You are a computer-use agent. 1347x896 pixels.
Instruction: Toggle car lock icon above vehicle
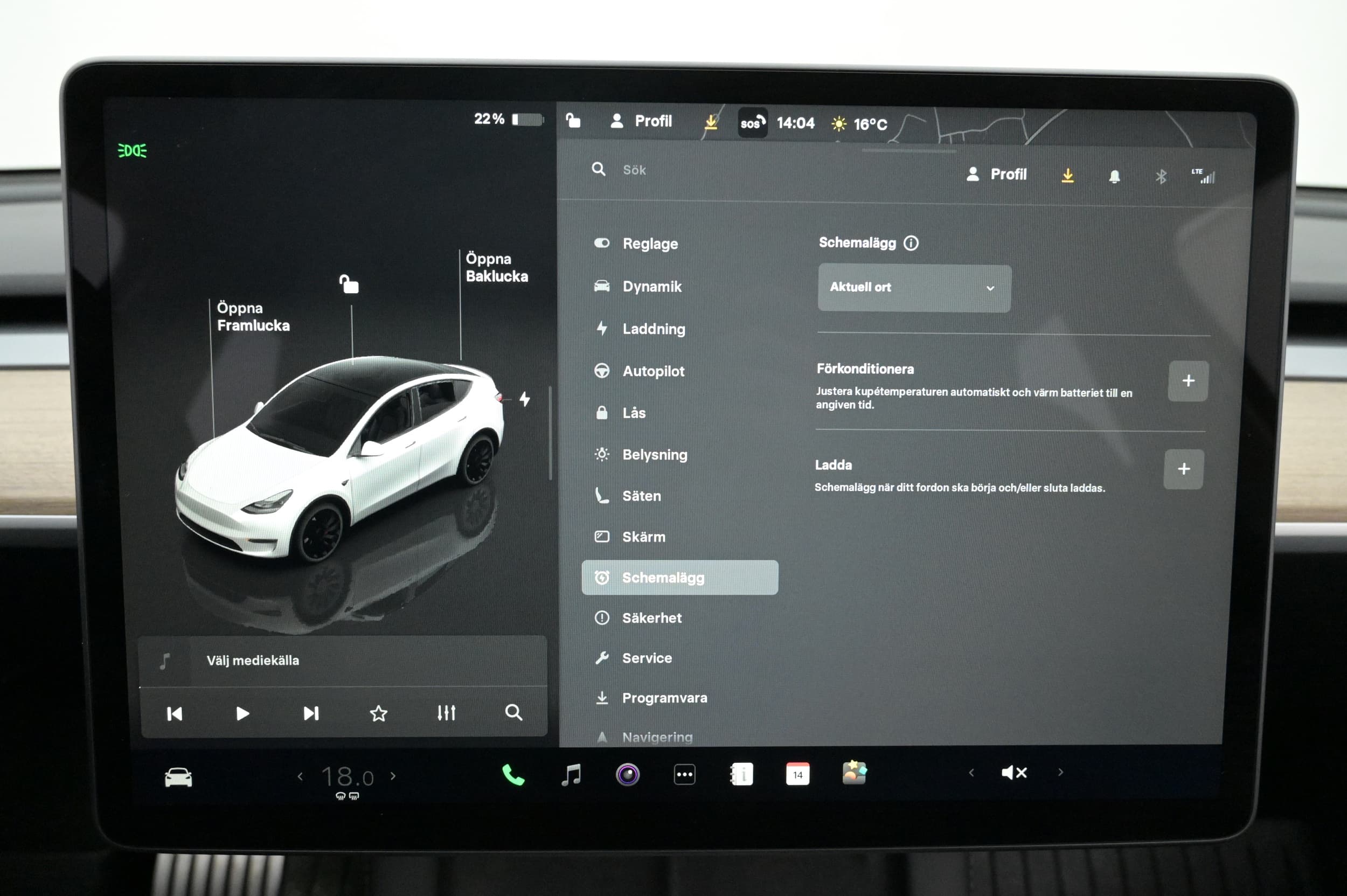349,284
